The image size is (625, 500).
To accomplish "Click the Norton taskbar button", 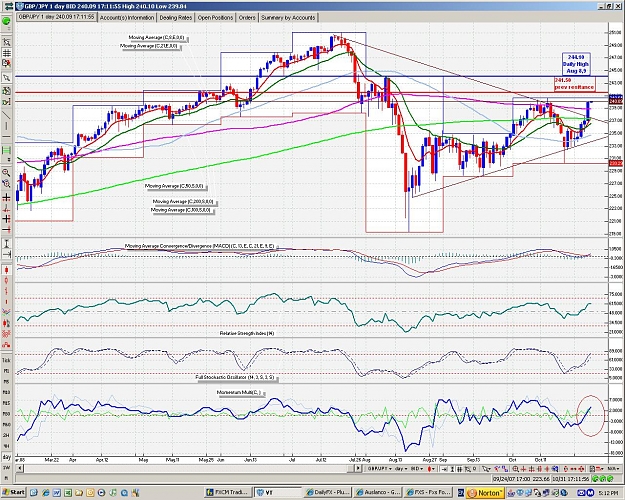I will (485, 493).
